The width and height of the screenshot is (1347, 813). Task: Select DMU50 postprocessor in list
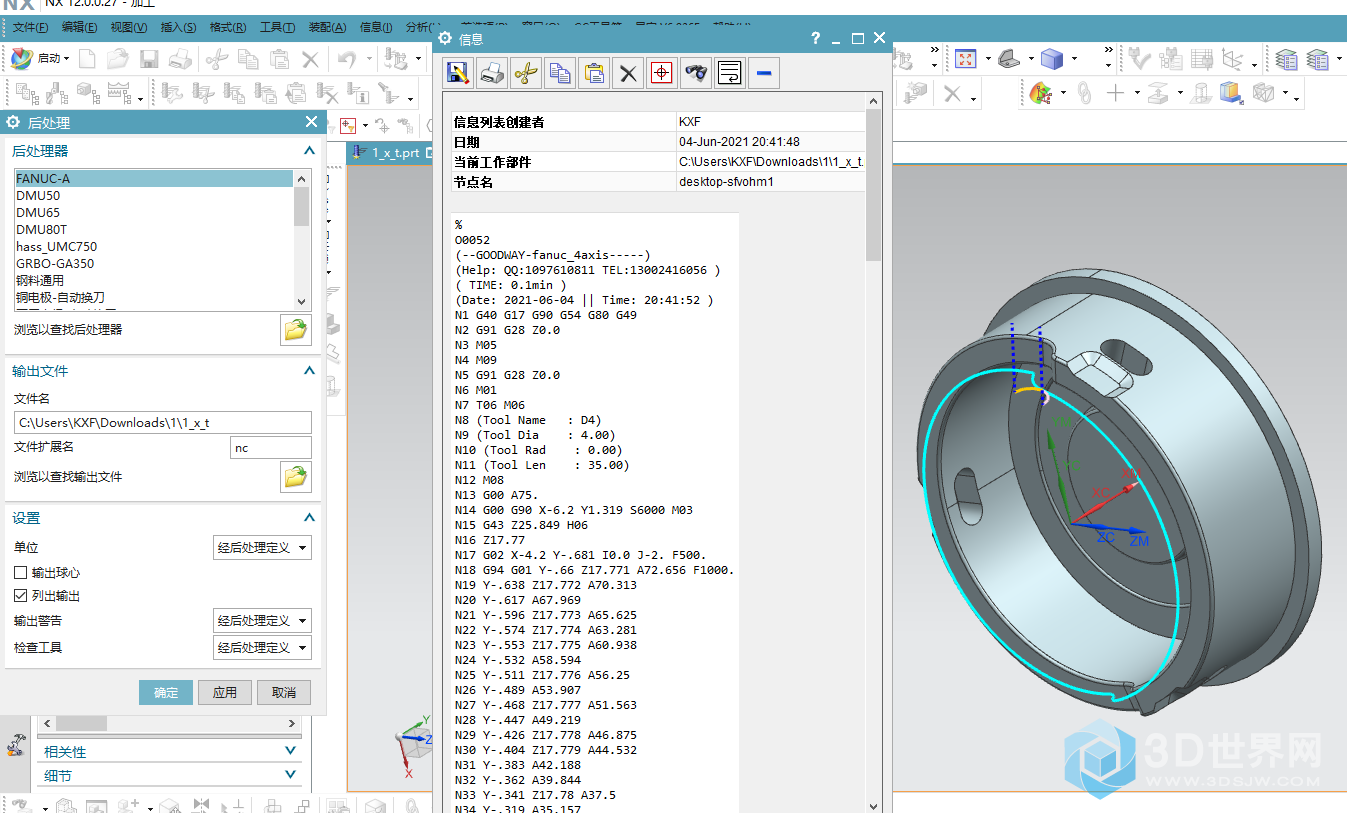[153, 196]
